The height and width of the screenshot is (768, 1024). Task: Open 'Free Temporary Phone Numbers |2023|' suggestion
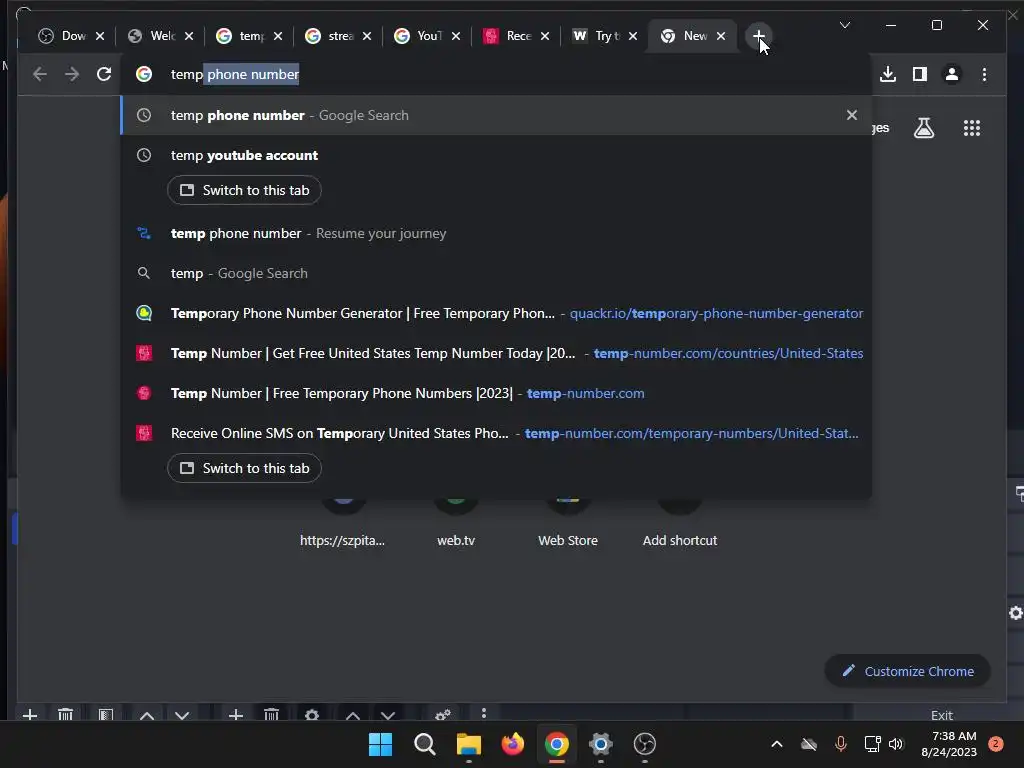[496, 393]
